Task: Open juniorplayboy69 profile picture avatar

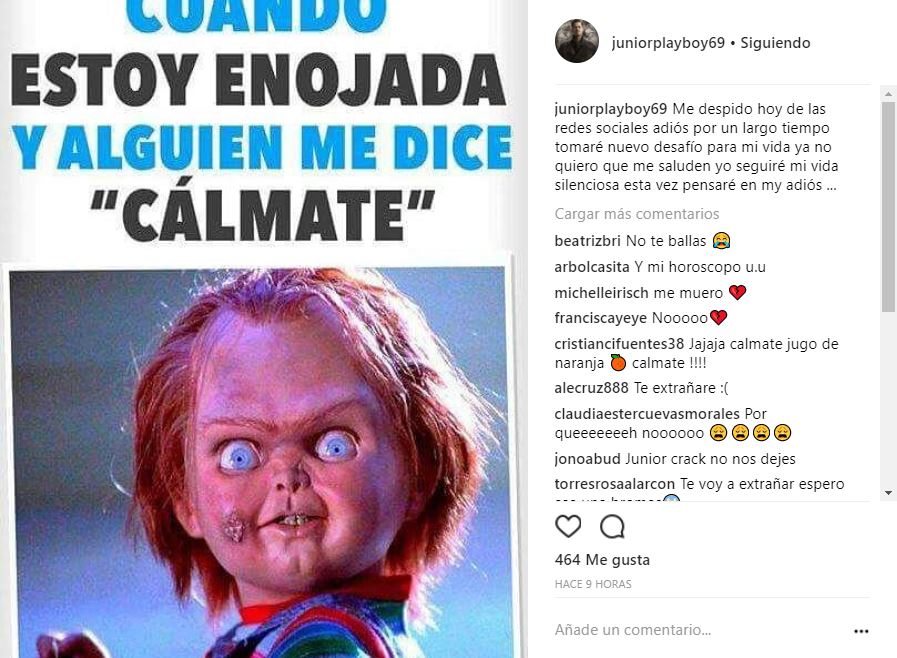Action: [577, 41]
